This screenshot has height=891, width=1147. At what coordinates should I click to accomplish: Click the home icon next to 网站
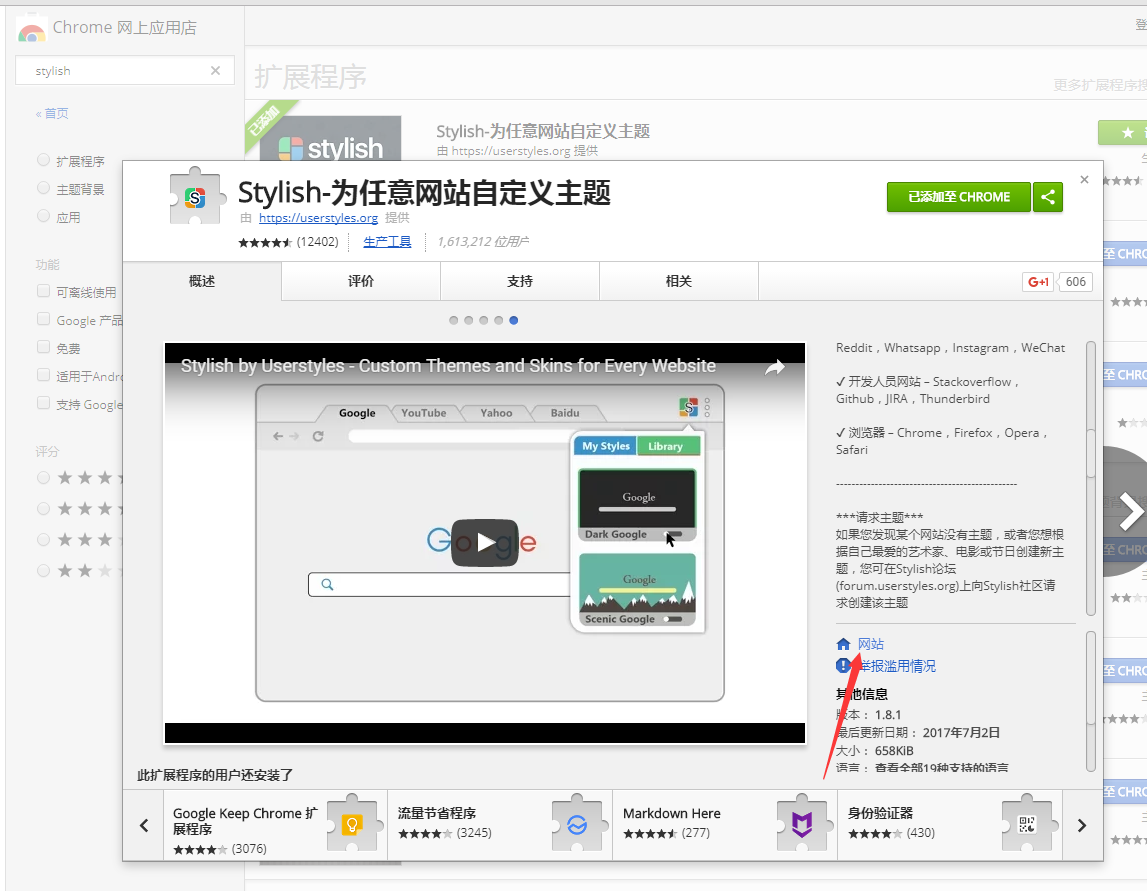coord(843,644)
